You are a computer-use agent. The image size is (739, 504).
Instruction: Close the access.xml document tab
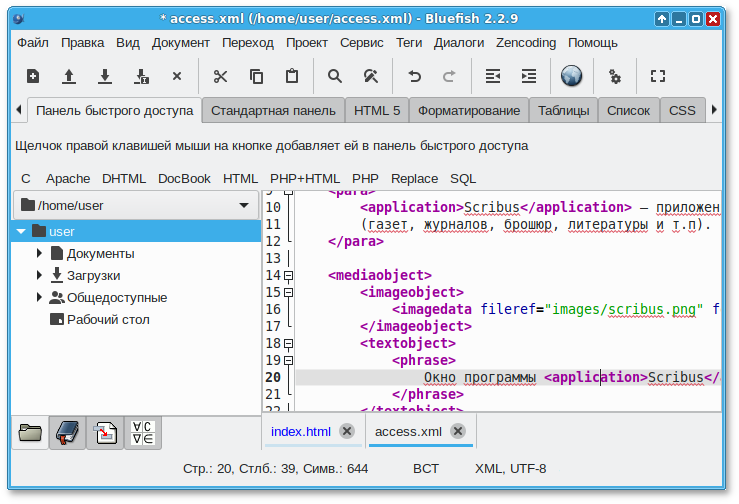click(458, 431)
